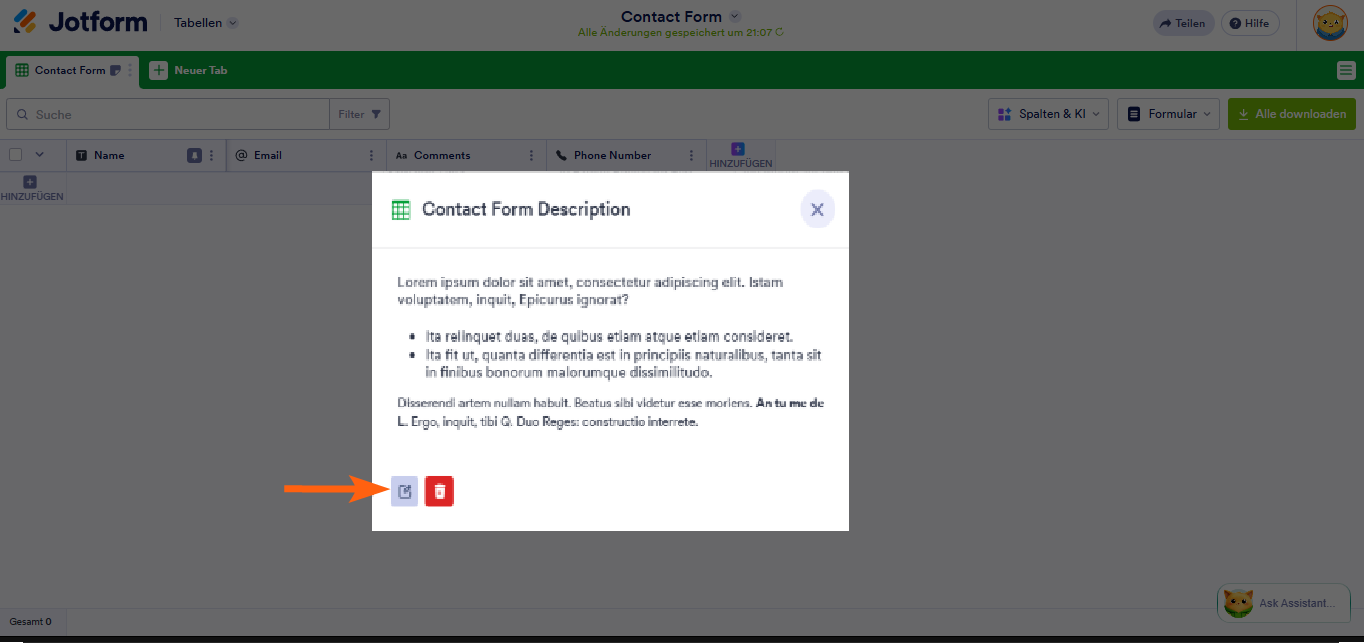This screenshot has width=1364, height=643.
Task: Click the pin icon on Name column
Action: (x=195, y=155)
